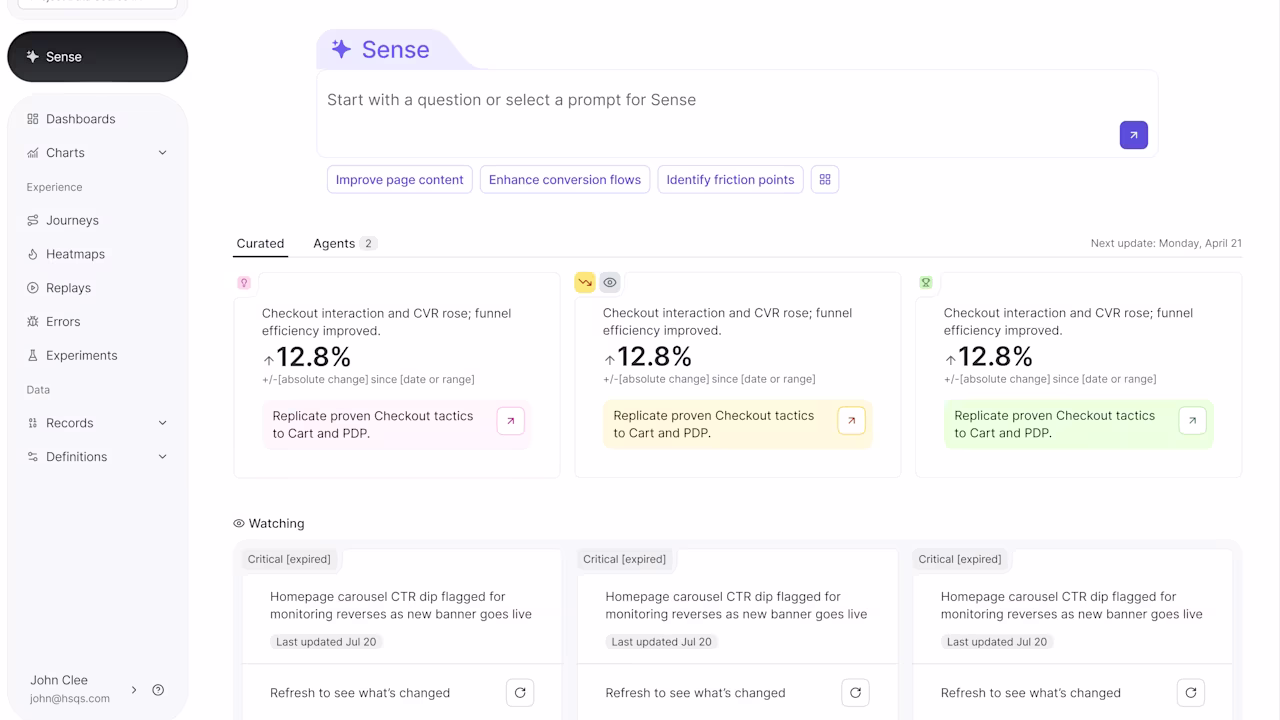This screenshot has height=720, width=1280.
Task: Submit the Sense prompt with arrow button
Action: click(x=1133, y=135)
